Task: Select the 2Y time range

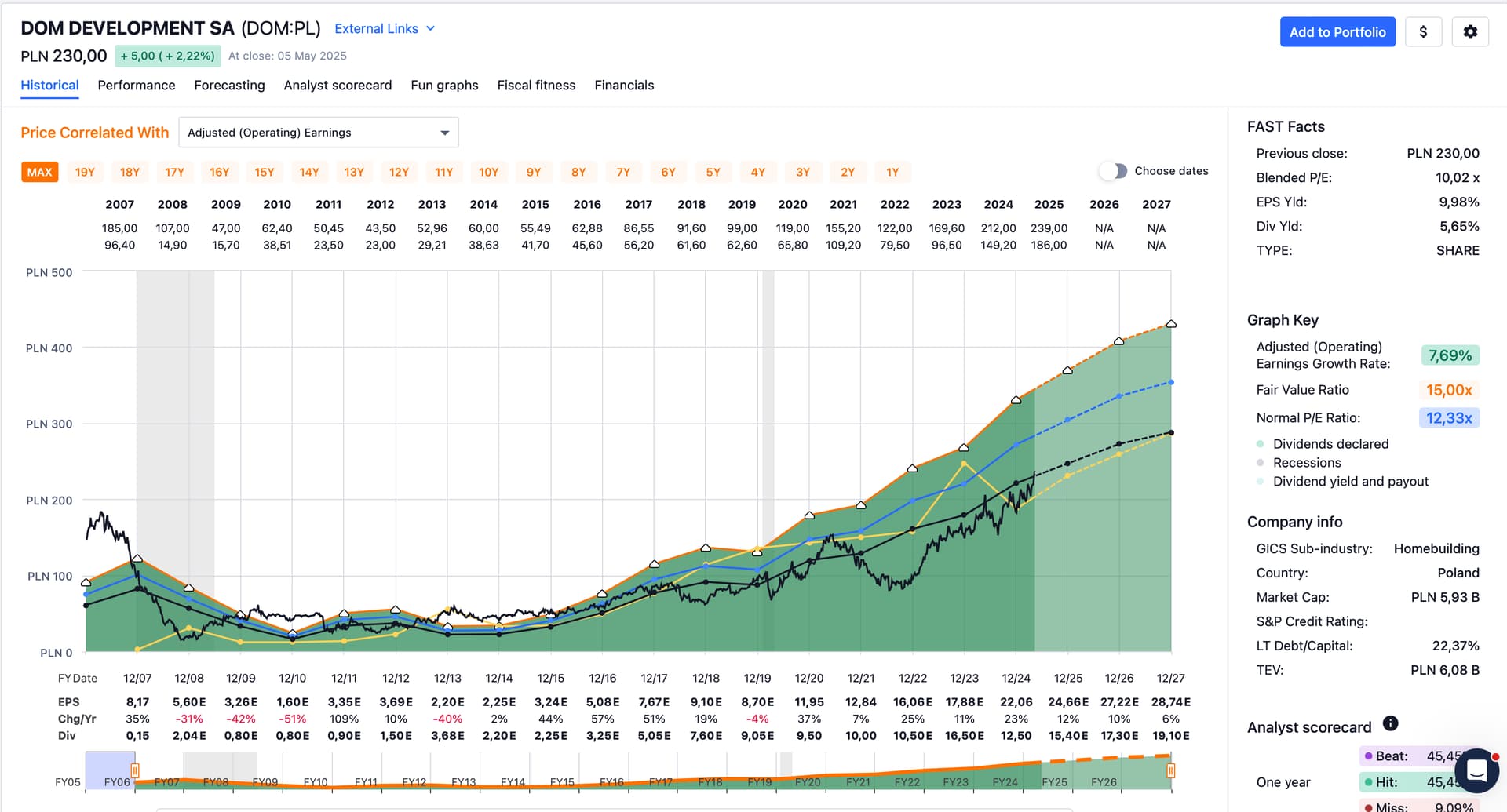Action: [x=848, y=172]
